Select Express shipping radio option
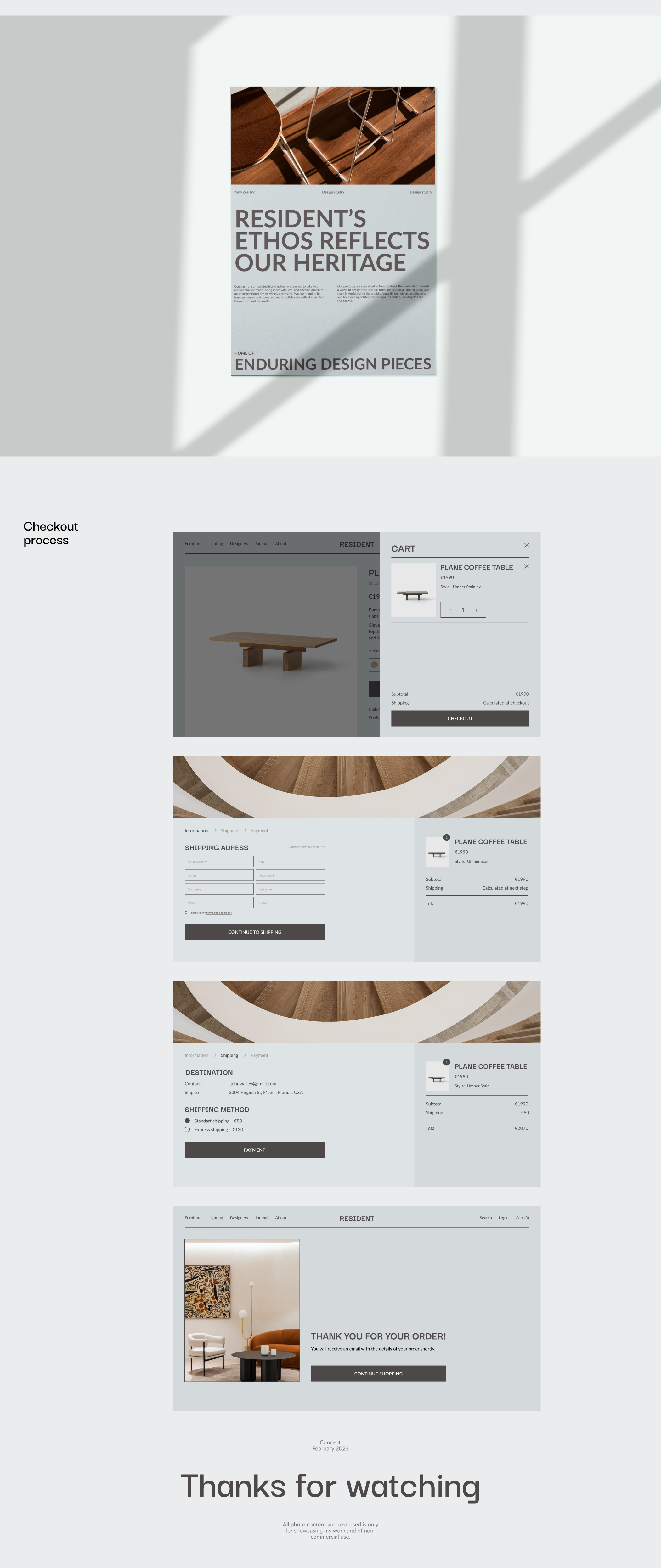The height and width of the screenshot is (1568, 661). point(188,1130)
